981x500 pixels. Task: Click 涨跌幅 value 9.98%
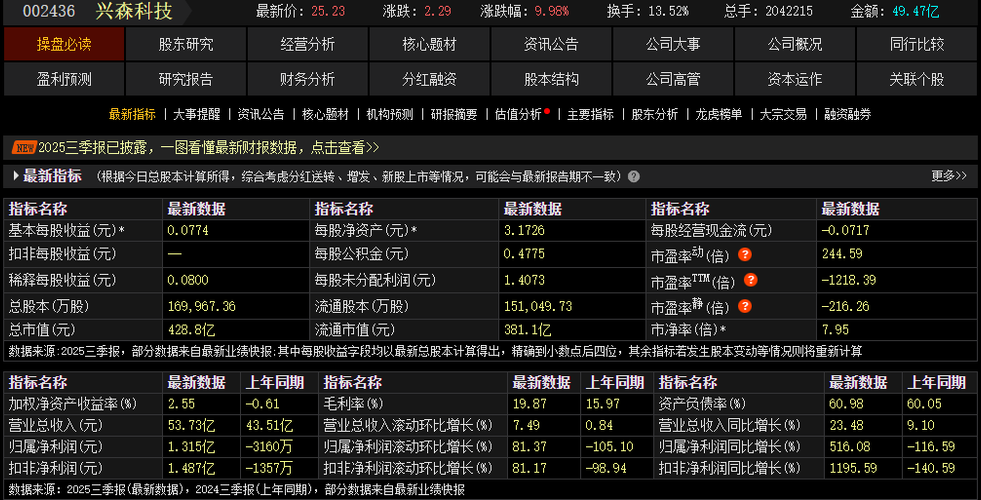(x=552, y=11)
